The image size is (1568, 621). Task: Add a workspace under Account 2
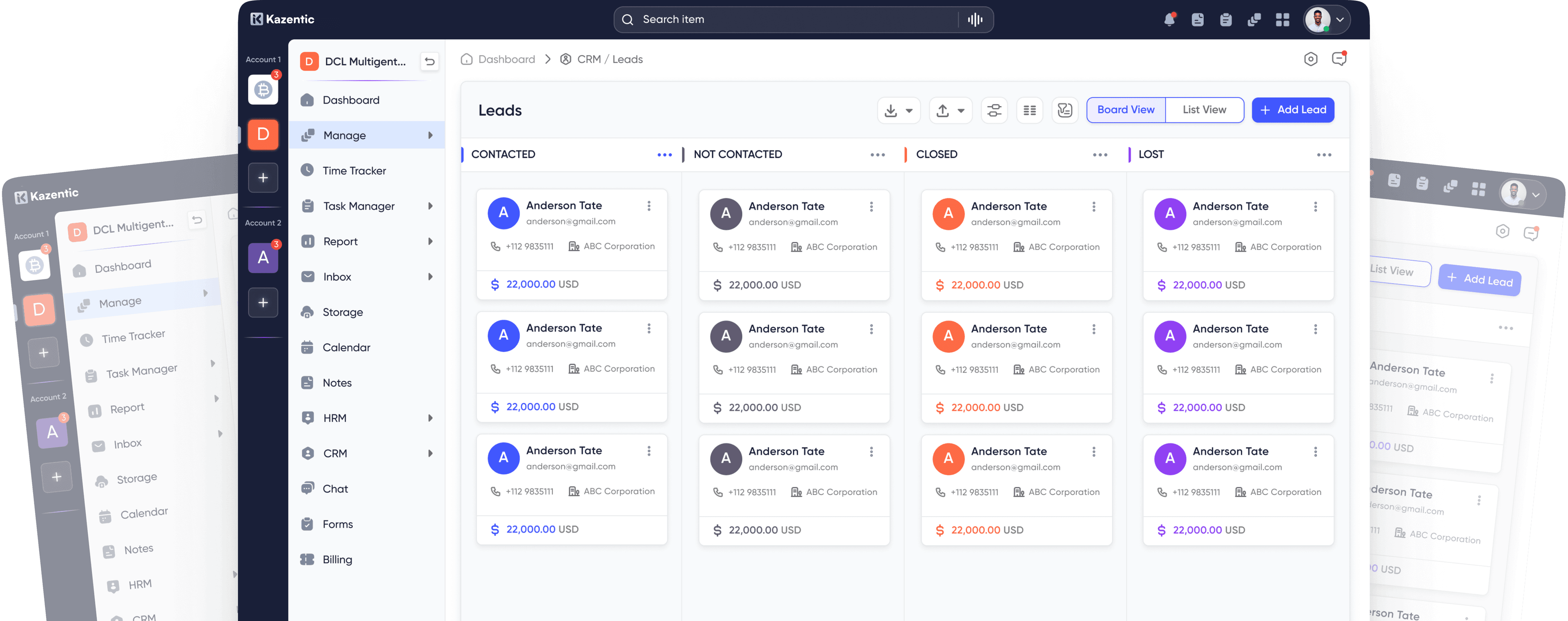[x=263, y=302]
